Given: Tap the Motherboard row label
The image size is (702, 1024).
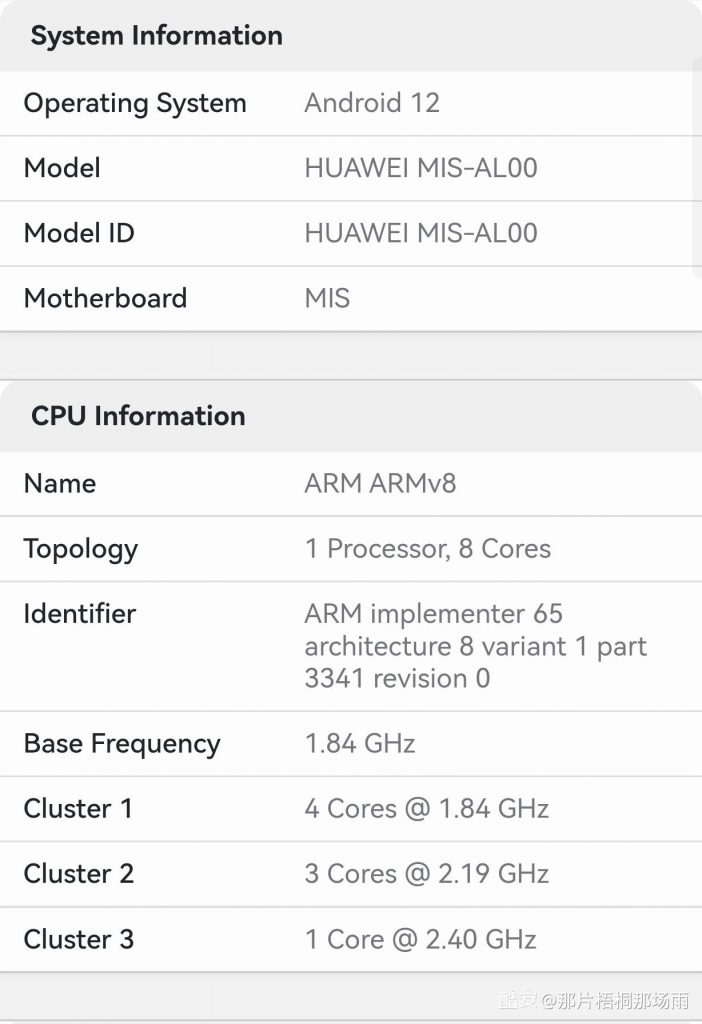Looking at the screenshot, I should pyautogui.click(x=106, y=298).
